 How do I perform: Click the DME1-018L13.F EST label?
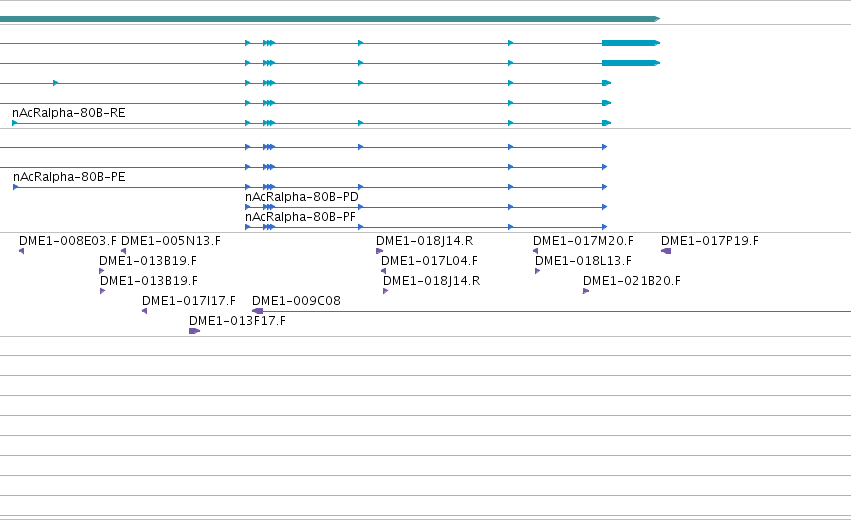pyautogui.click(x=583, y=261)
